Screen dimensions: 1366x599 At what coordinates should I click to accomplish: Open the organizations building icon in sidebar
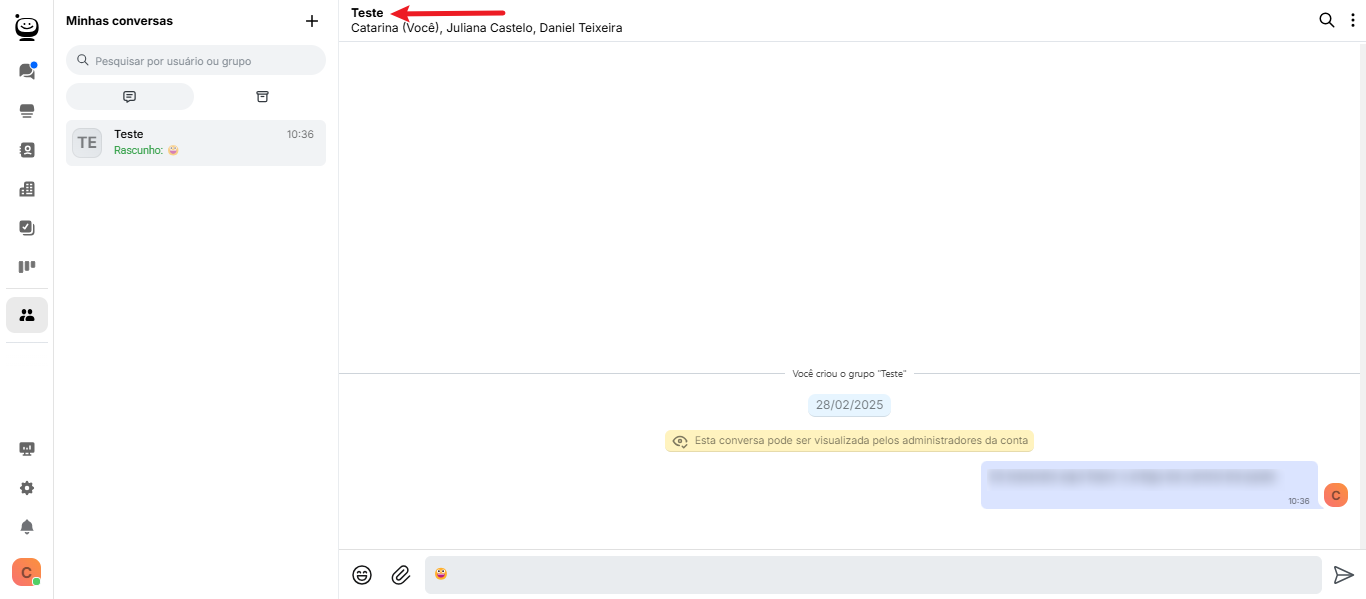pos(27,189)
